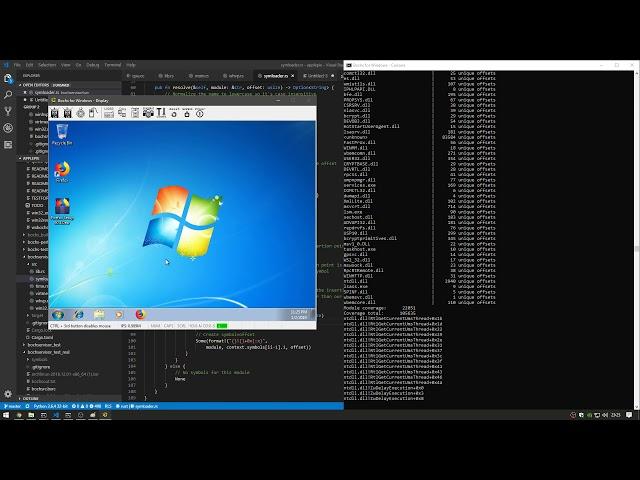Screen dimensions: 640x480
Task: Switch to lib.rs editor tab
Action: click(x=166, y=76)
